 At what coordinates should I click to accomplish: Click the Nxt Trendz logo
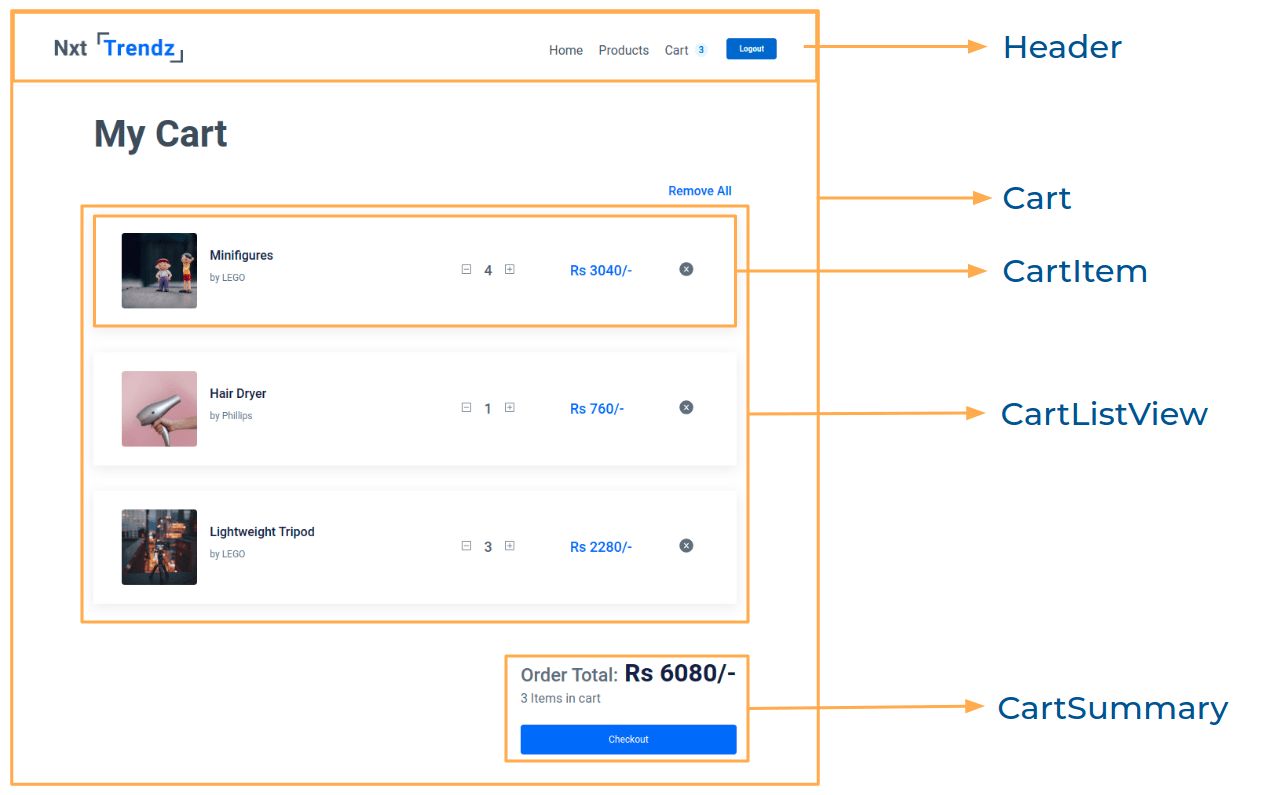[x=119, y=48]
